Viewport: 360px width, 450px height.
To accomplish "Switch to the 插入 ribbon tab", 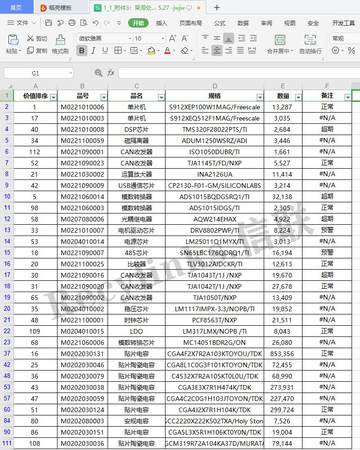I will [161, 23].
